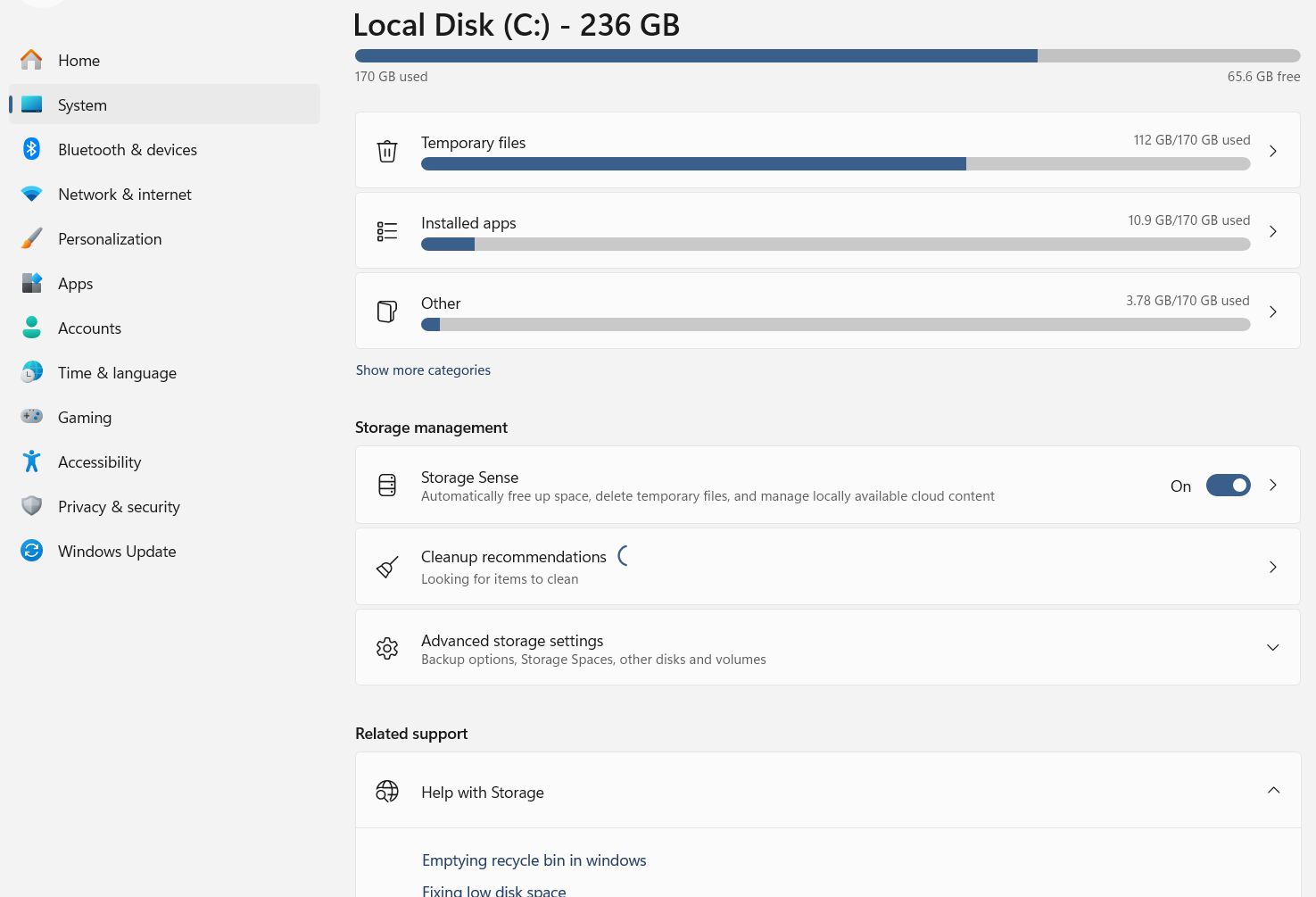This screenshot has width=1316, height=897.
Task: Click the Bluetooth icon in sidebar
Action: (31, 149)
